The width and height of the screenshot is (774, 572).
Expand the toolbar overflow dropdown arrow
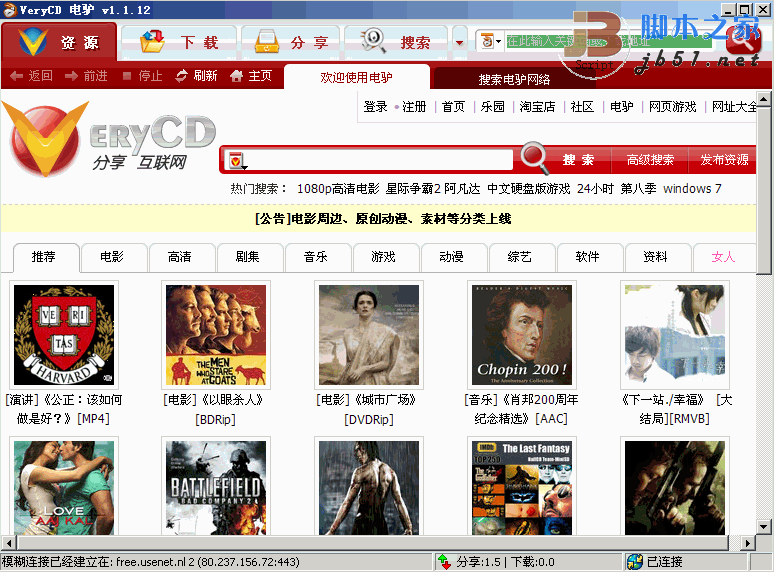click(460, 42)
